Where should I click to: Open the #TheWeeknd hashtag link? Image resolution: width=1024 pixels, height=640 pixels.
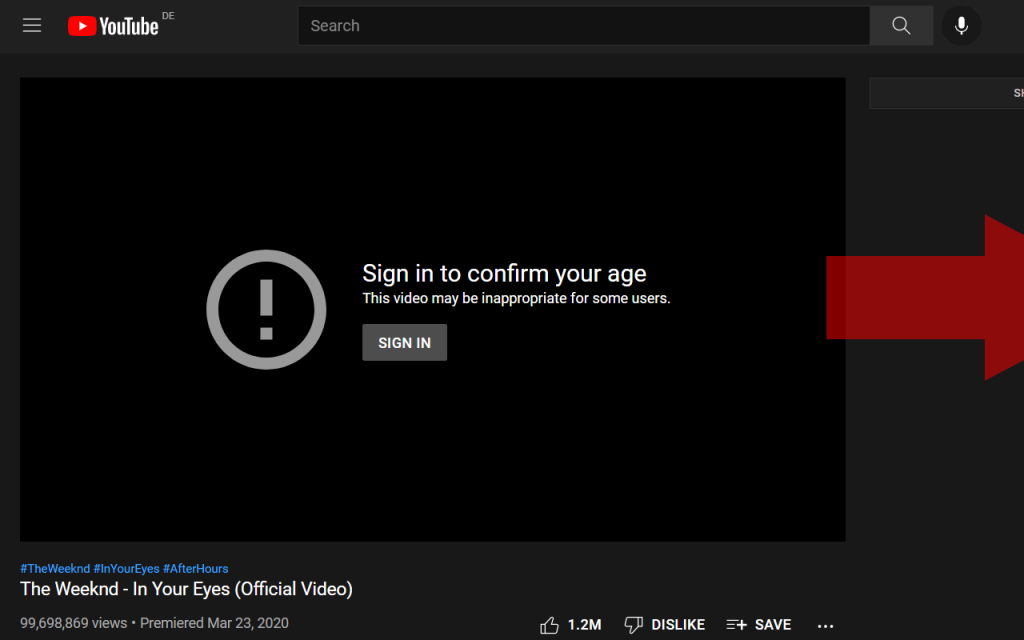click(52, 568)
